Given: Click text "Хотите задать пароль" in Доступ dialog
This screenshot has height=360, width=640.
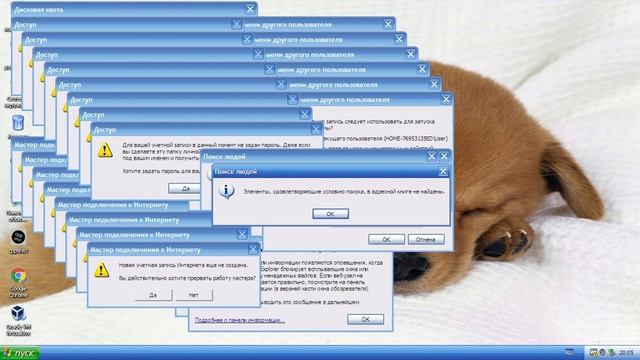Looking at the screenshot, I should tap(161, 171).
